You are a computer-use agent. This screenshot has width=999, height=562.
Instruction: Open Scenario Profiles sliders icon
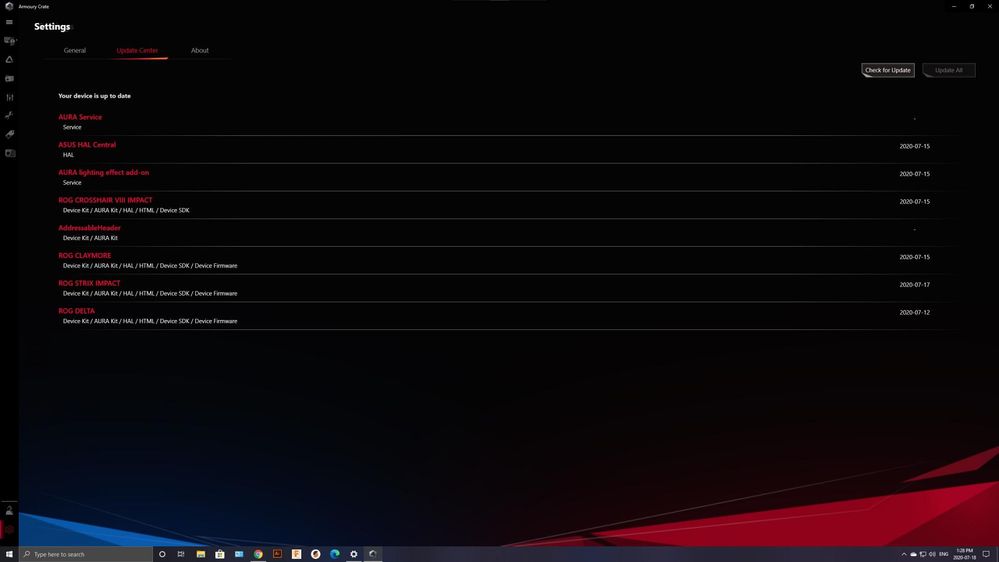coord(9,97)
